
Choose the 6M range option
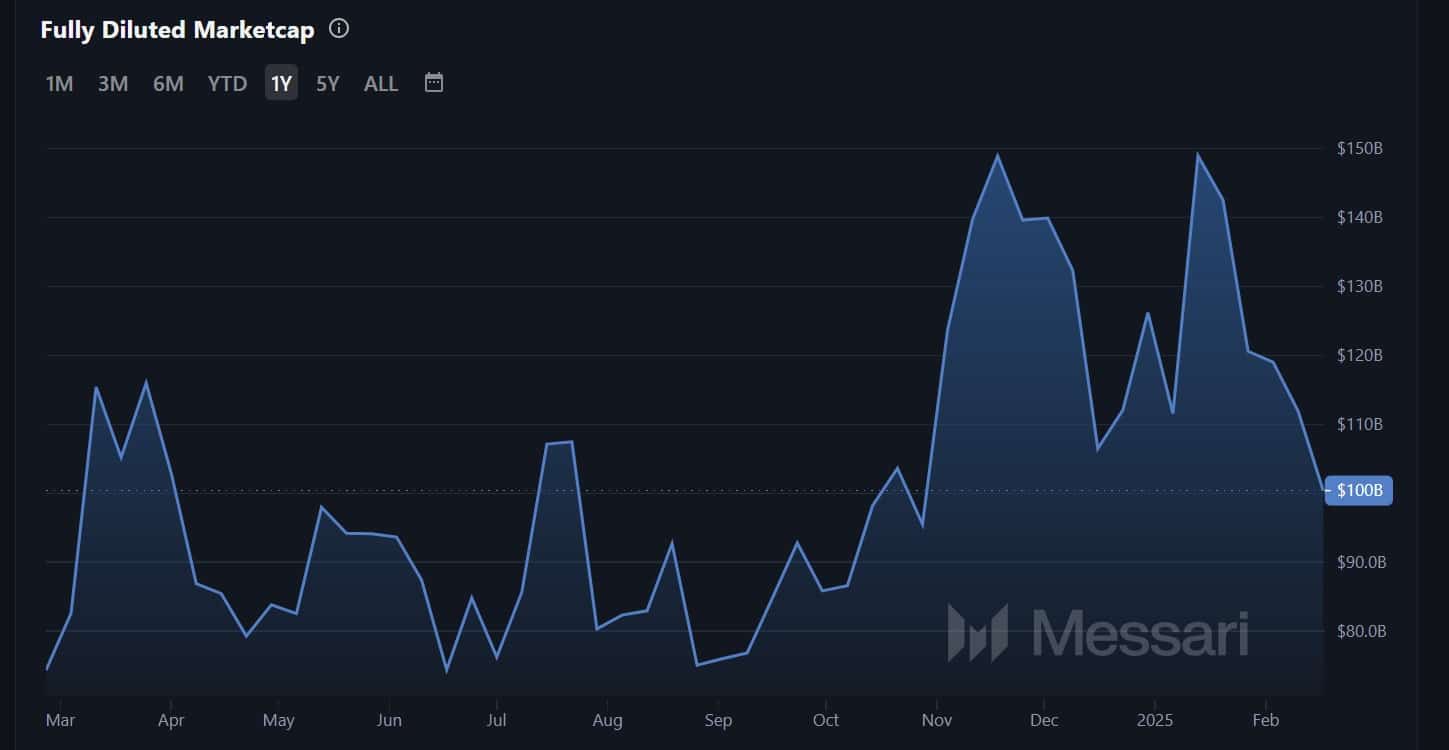tap(168, 84)
